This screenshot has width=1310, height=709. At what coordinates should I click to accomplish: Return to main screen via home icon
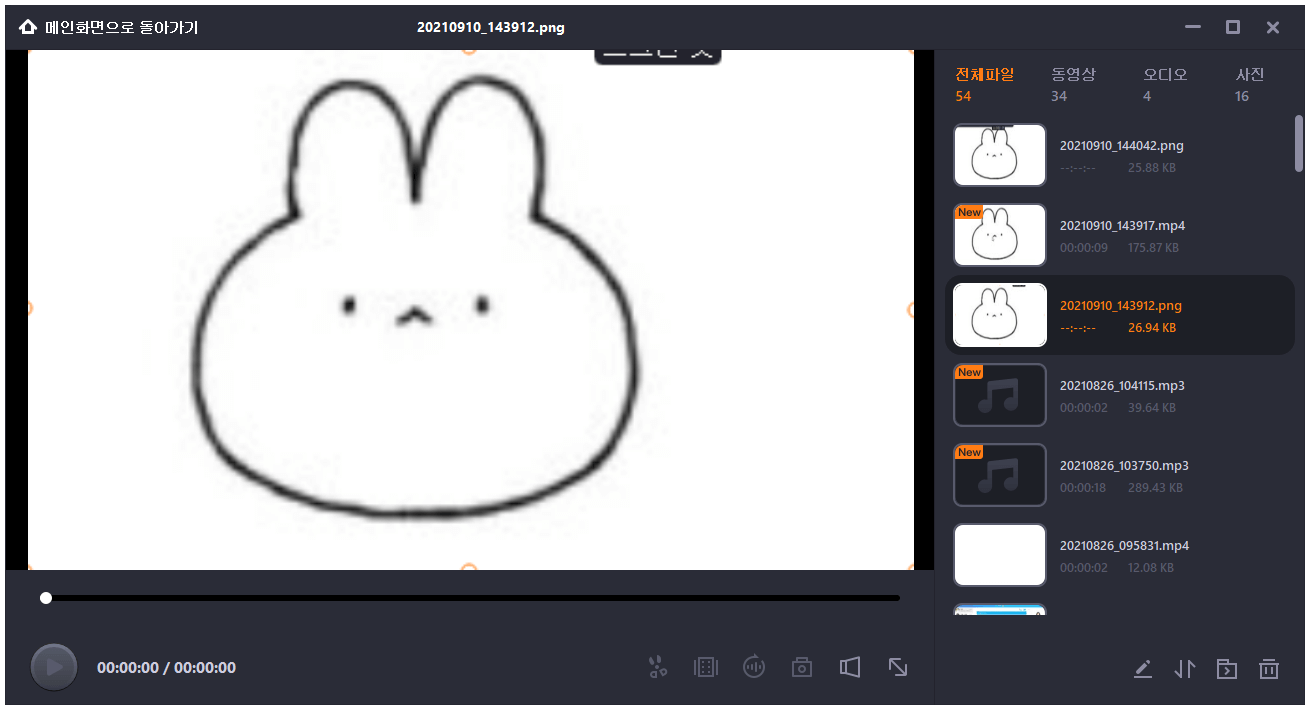point(28,27)
